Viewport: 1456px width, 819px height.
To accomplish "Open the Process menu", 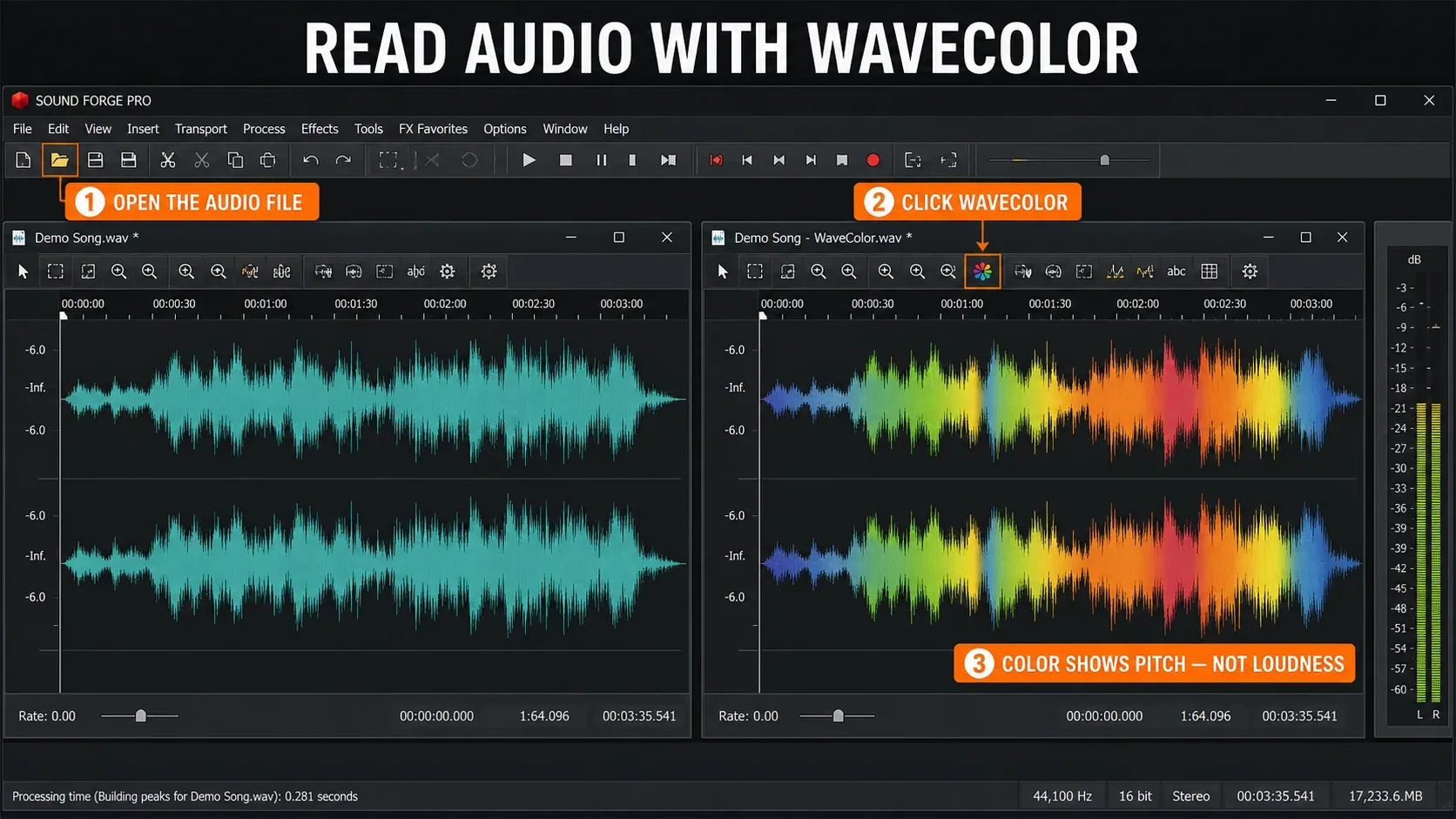I will click(264, 129).
